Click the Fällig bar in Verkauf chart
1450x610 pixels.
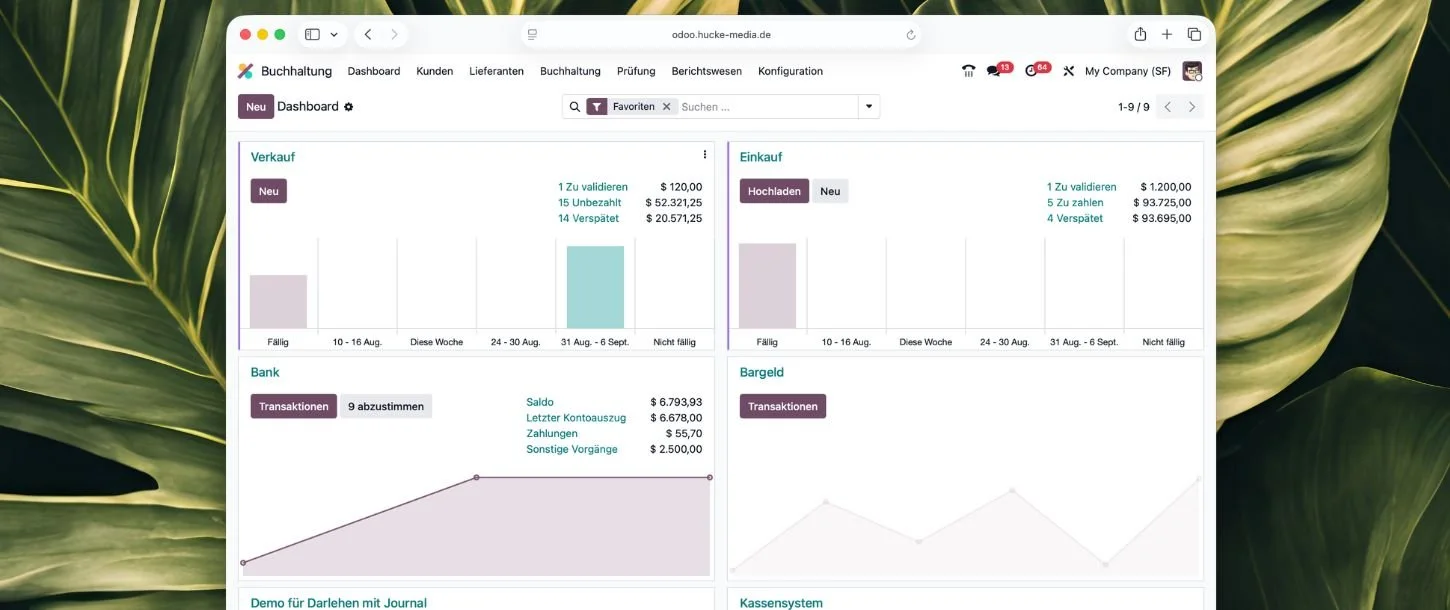(x=278, y=301)
